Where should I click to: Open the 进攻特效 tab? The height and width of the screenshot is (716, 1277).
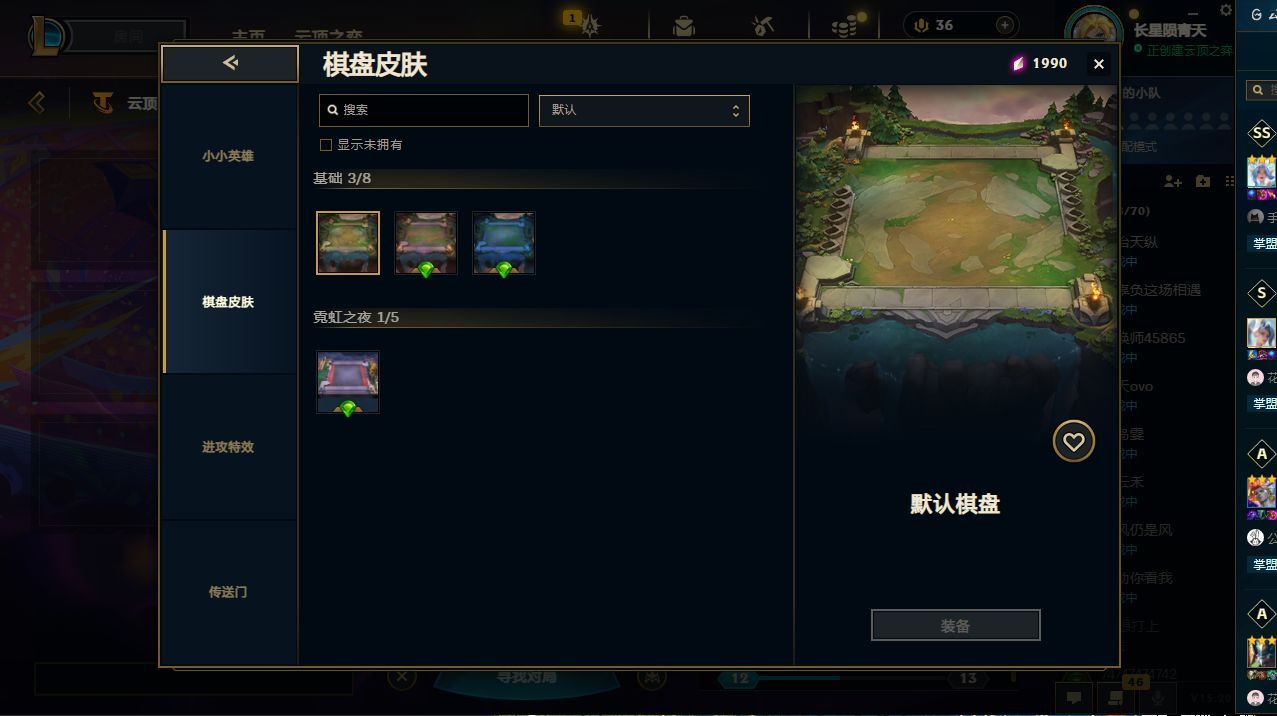(229, 447)
